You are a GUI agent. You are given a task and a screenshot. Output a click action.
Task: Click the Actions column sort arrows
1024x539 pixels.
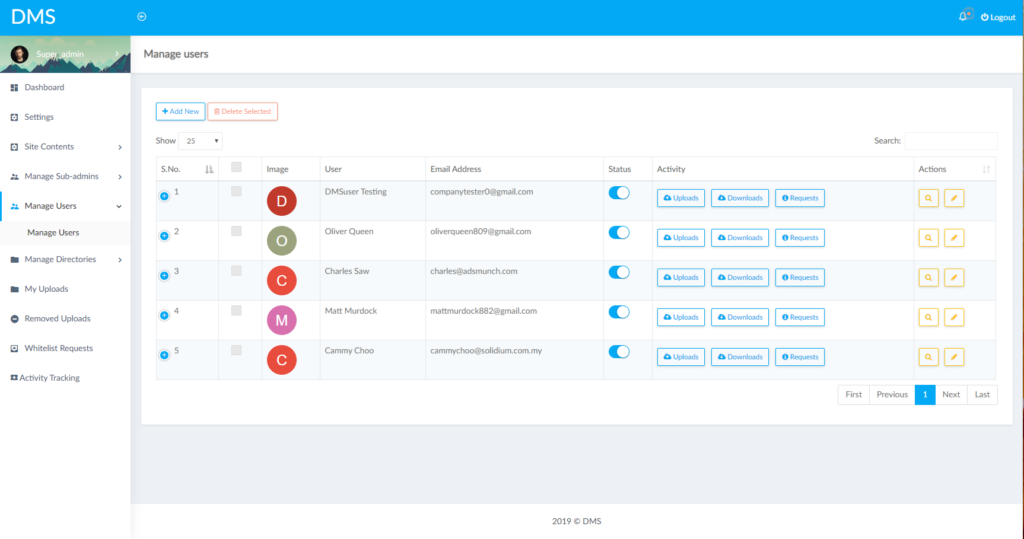click(986, 169)
